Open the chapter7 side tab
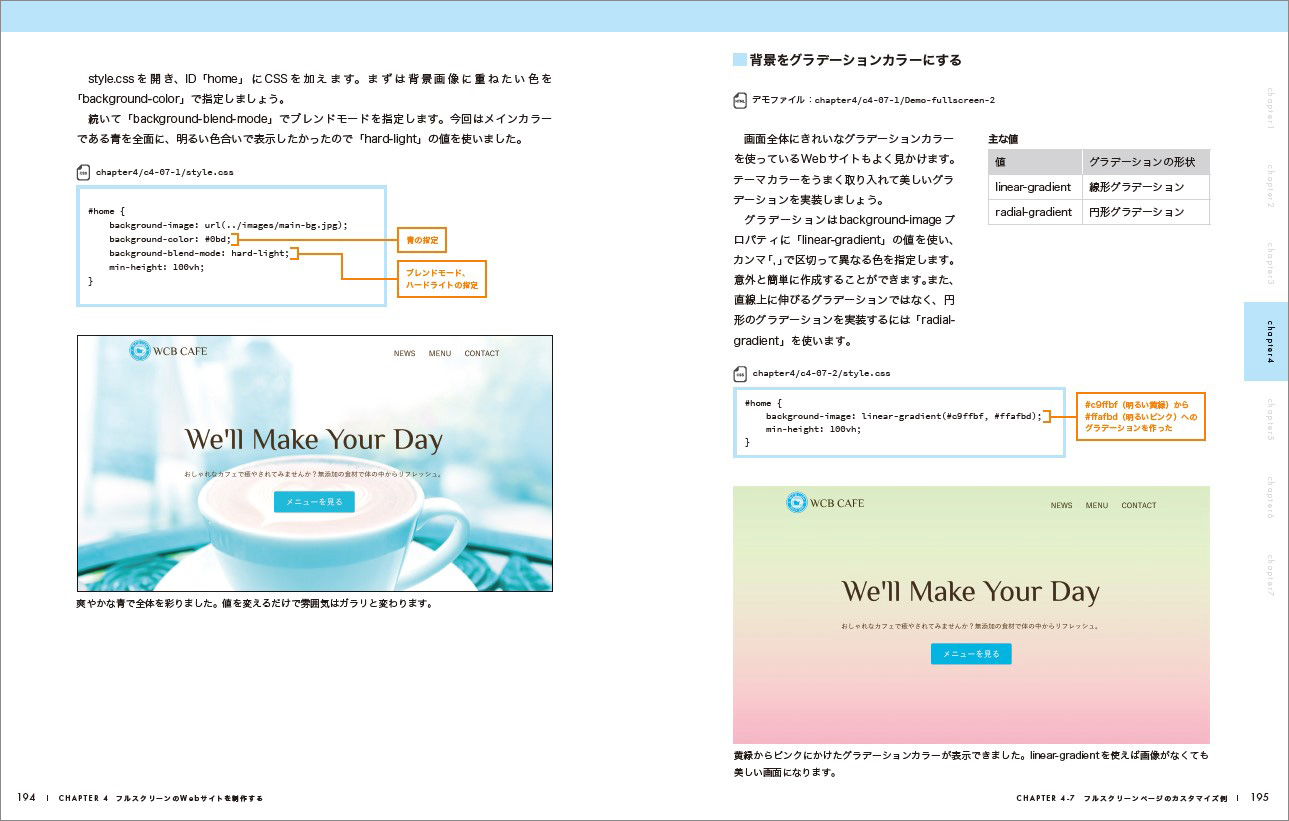 point(1270,575)
